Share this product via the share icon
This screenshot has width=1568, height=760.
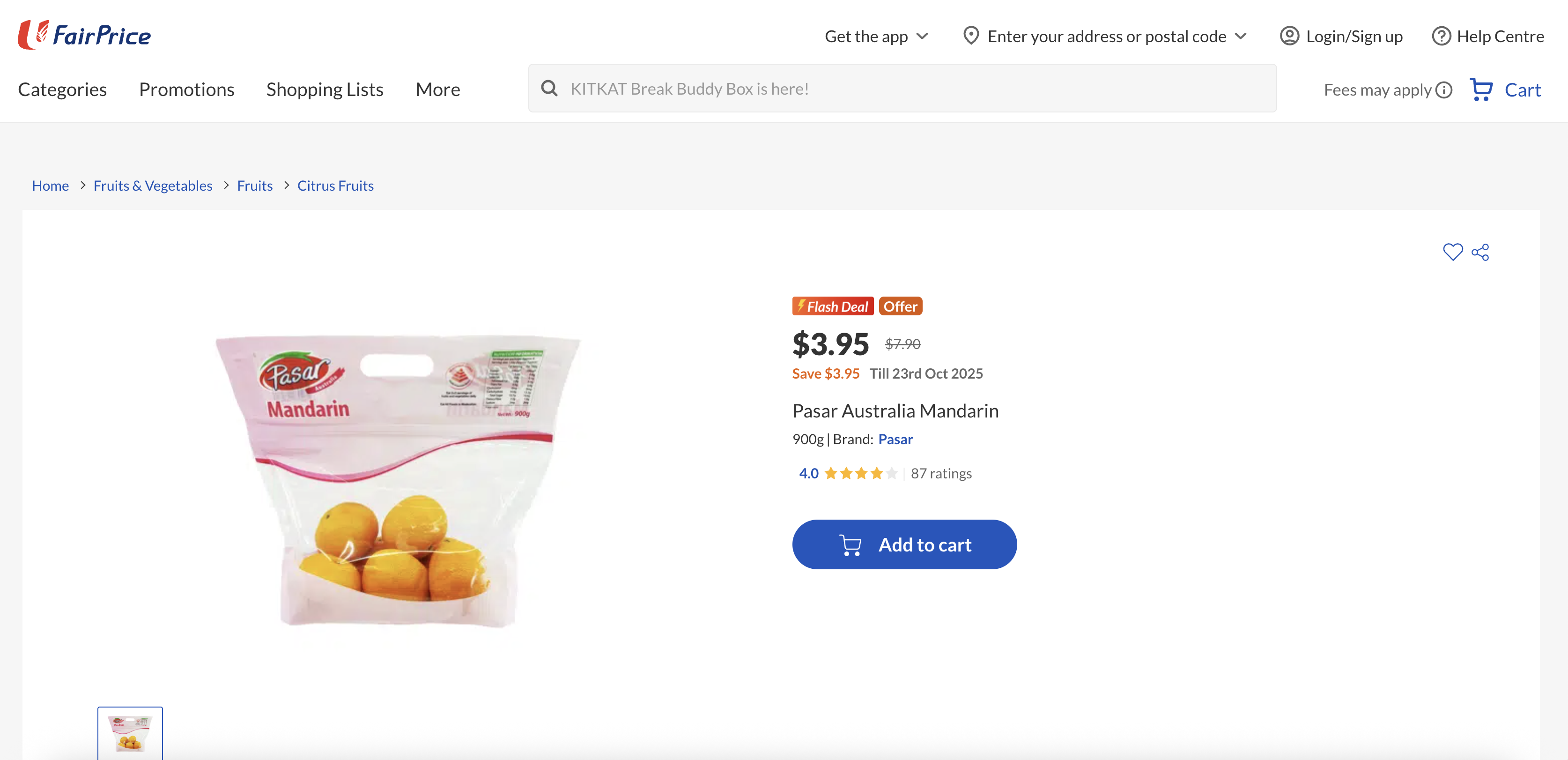pos(1480,252)
